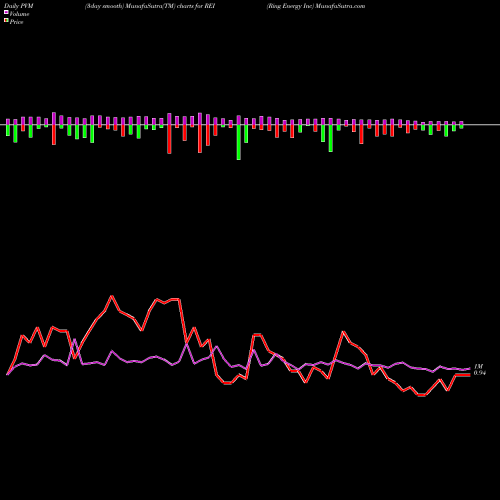This screenshot has width=500, height=500.
Task: Click the '0.94' price value label
Action: coord(480,373)
